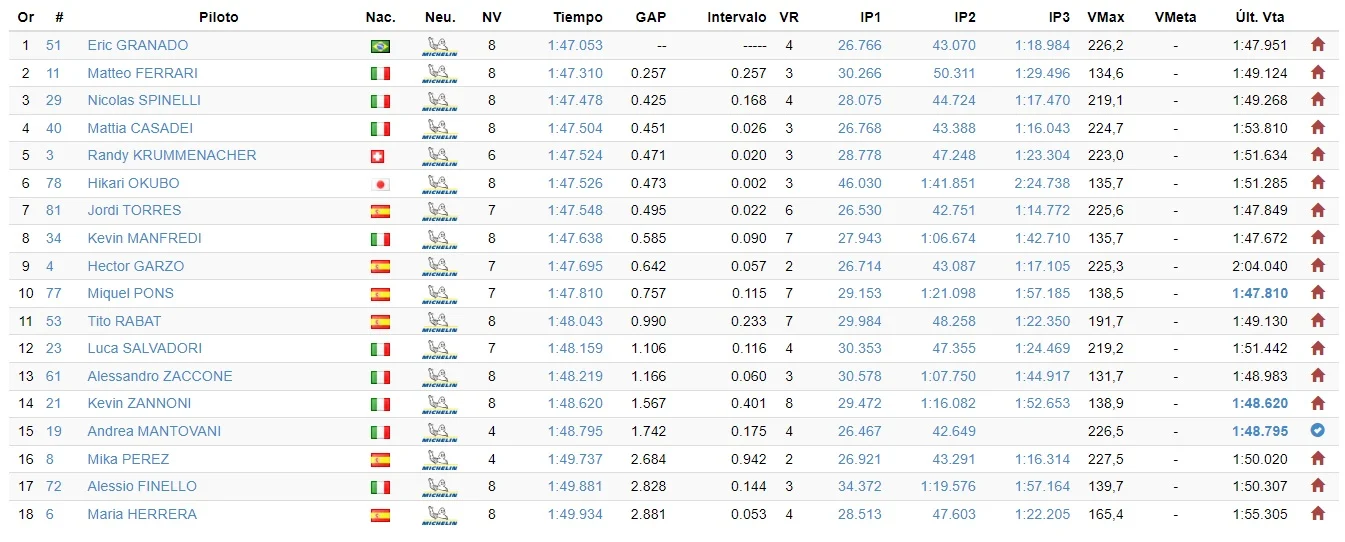
Task: Click IP1 value 26.530 in TORRES's row
Action: click(860, 210)
